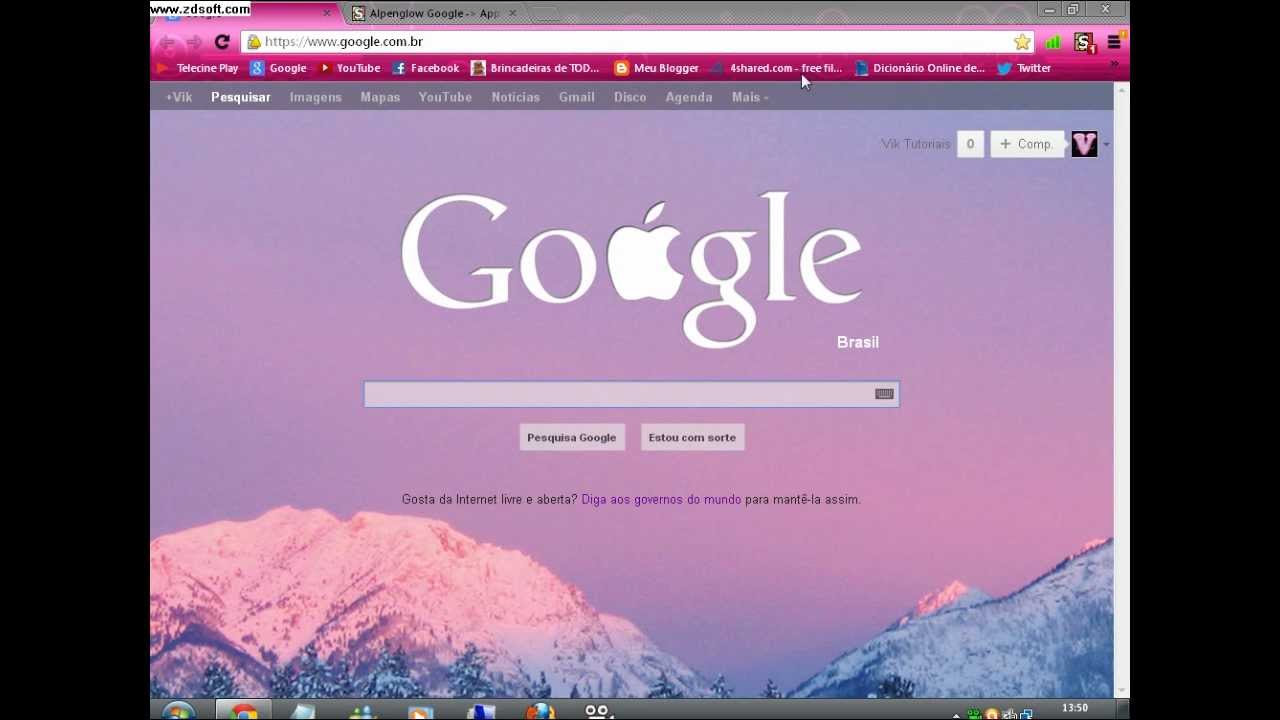Click the Google logo with Apple icon
The width and height of the screenshot is (1280, 720).
click(x=632, y=270)
